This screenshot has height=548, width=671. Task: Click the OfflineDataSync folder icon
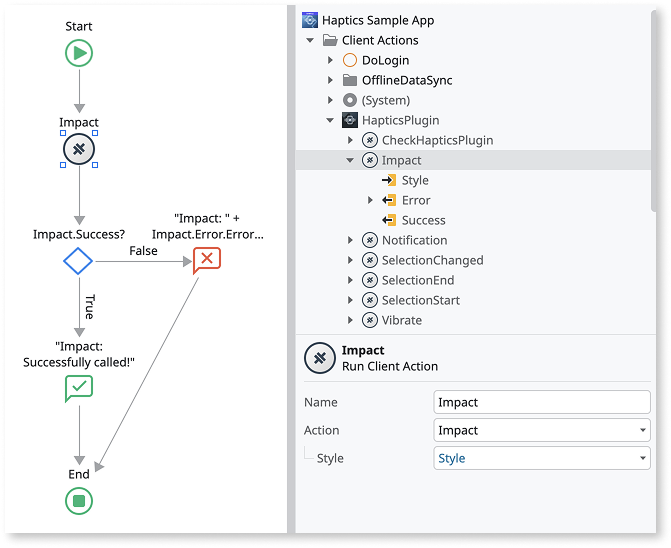tap(350, 80)
